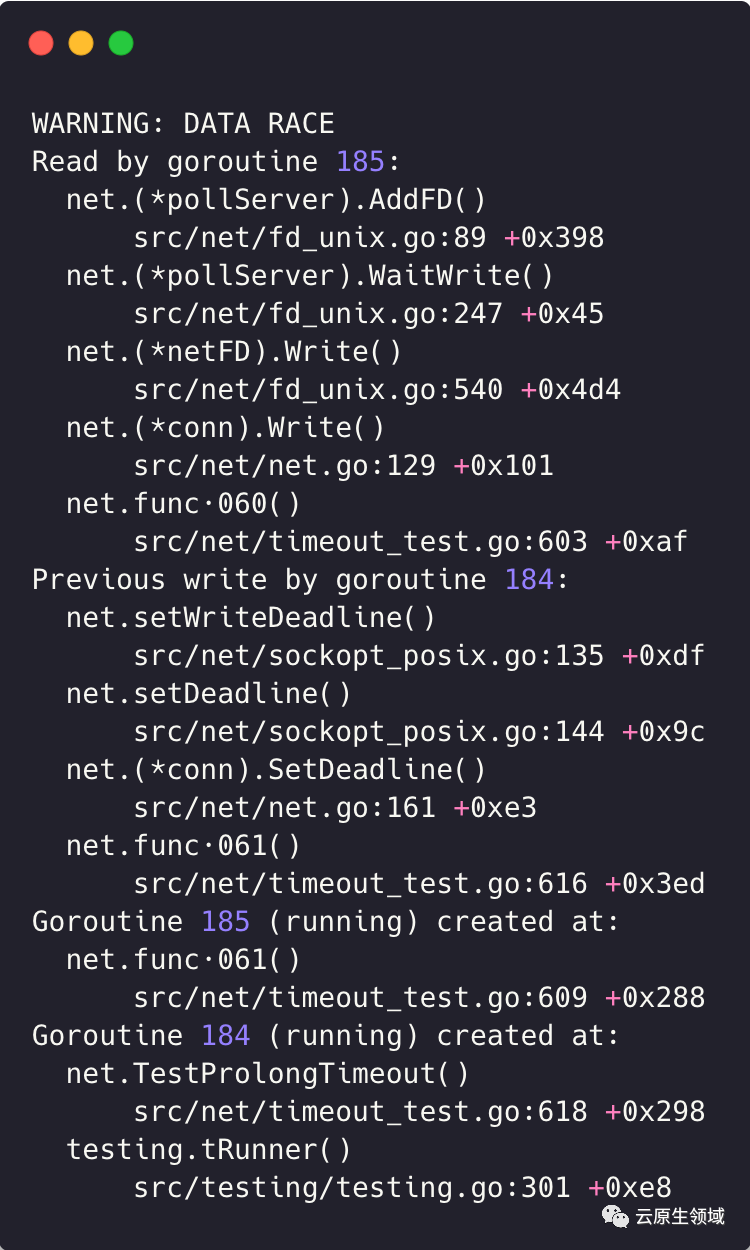Image resolution: width=750 pixels, height=1250 pixels.
Task: Click the net.(*conn).Write() stack frame
Action: click(x=225, y=428)
